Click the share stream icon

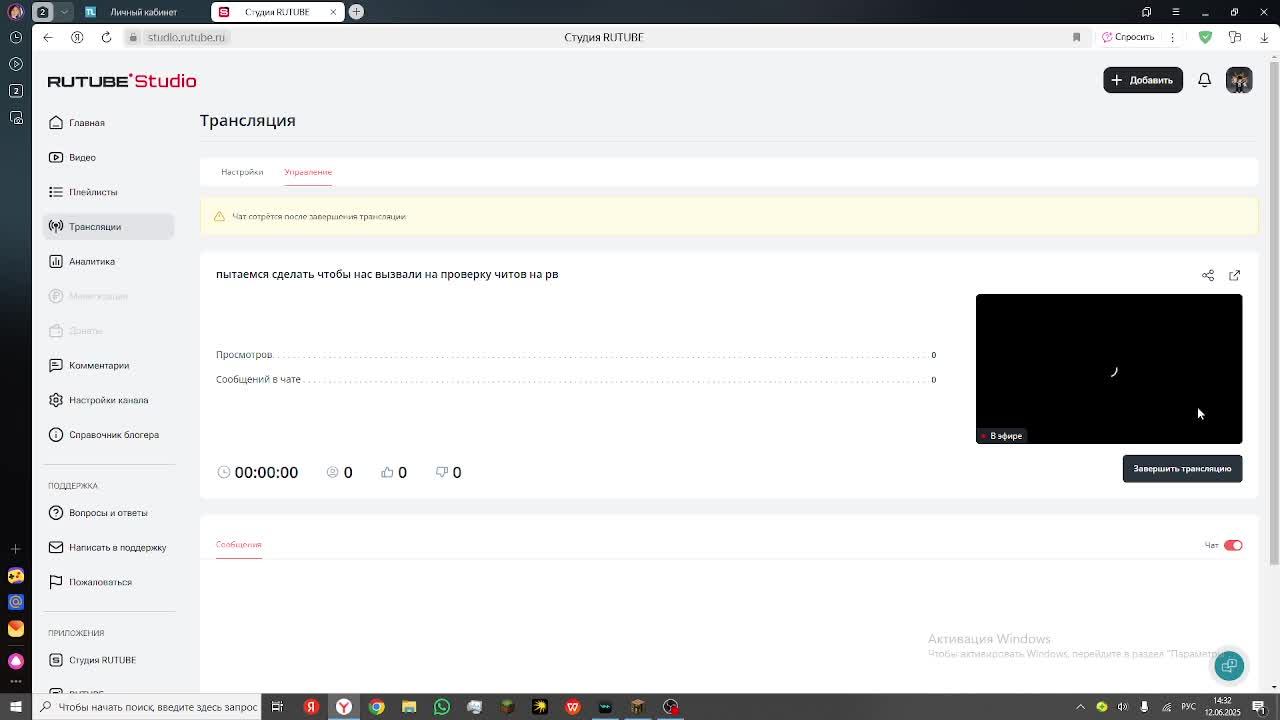pos(1208,275)
